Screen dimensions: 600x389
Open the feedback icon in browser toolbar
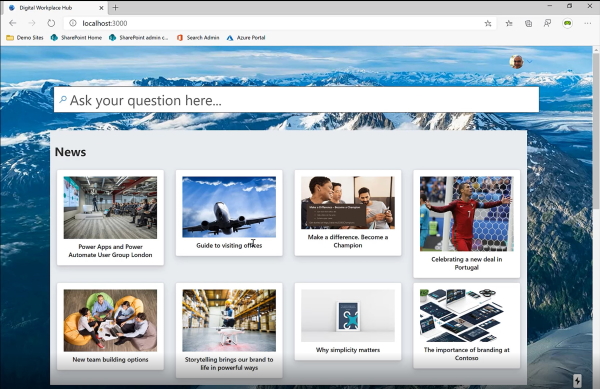coord(548,24)
